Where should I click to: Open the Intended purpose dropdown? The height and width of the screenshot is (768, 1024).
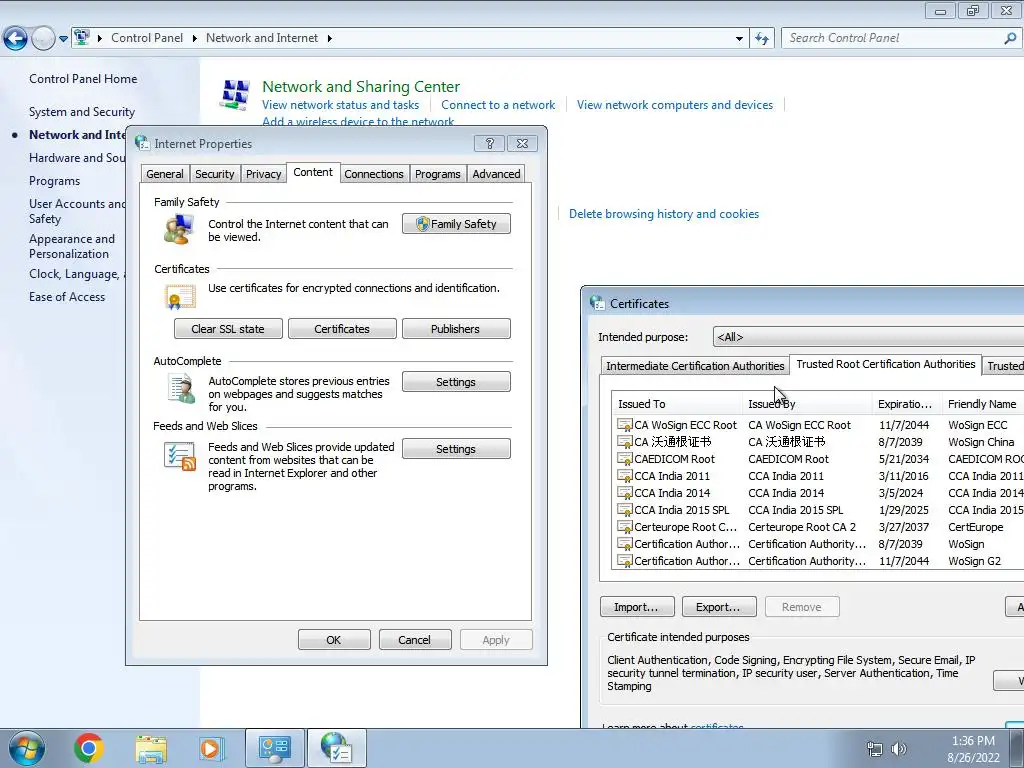869,337
